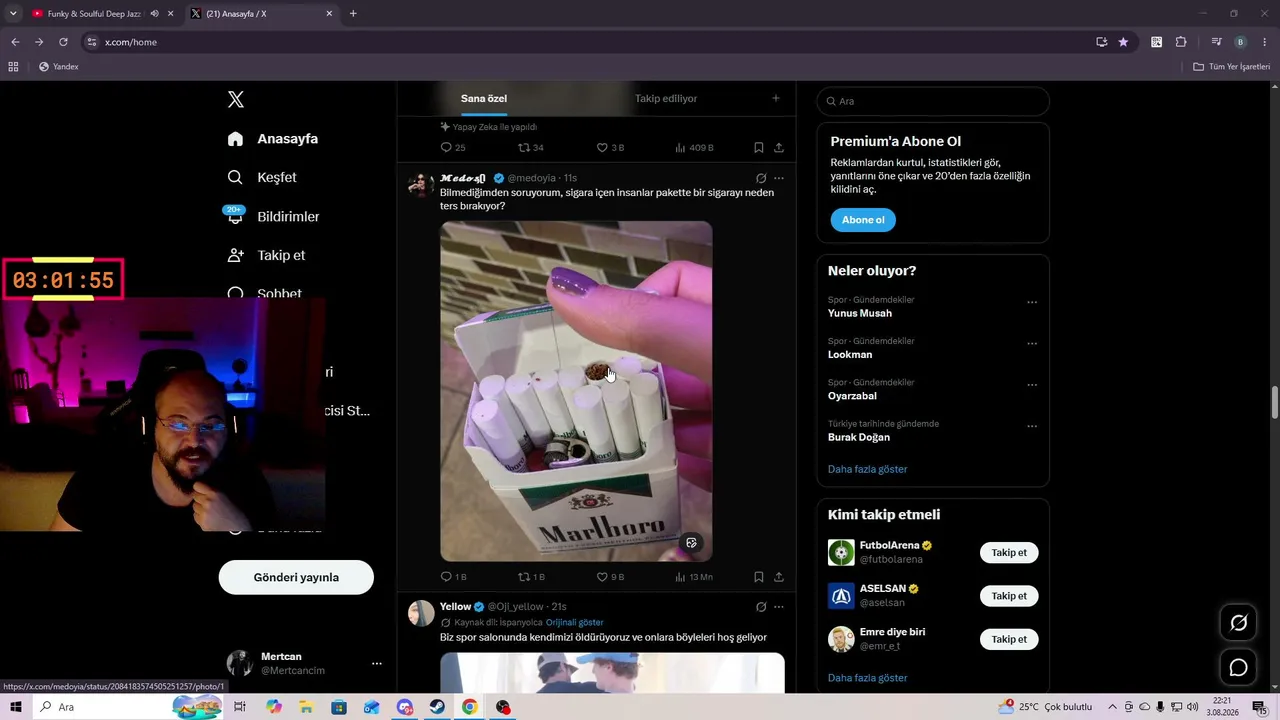Click Gönderi yayınla button

pos(296,577)
